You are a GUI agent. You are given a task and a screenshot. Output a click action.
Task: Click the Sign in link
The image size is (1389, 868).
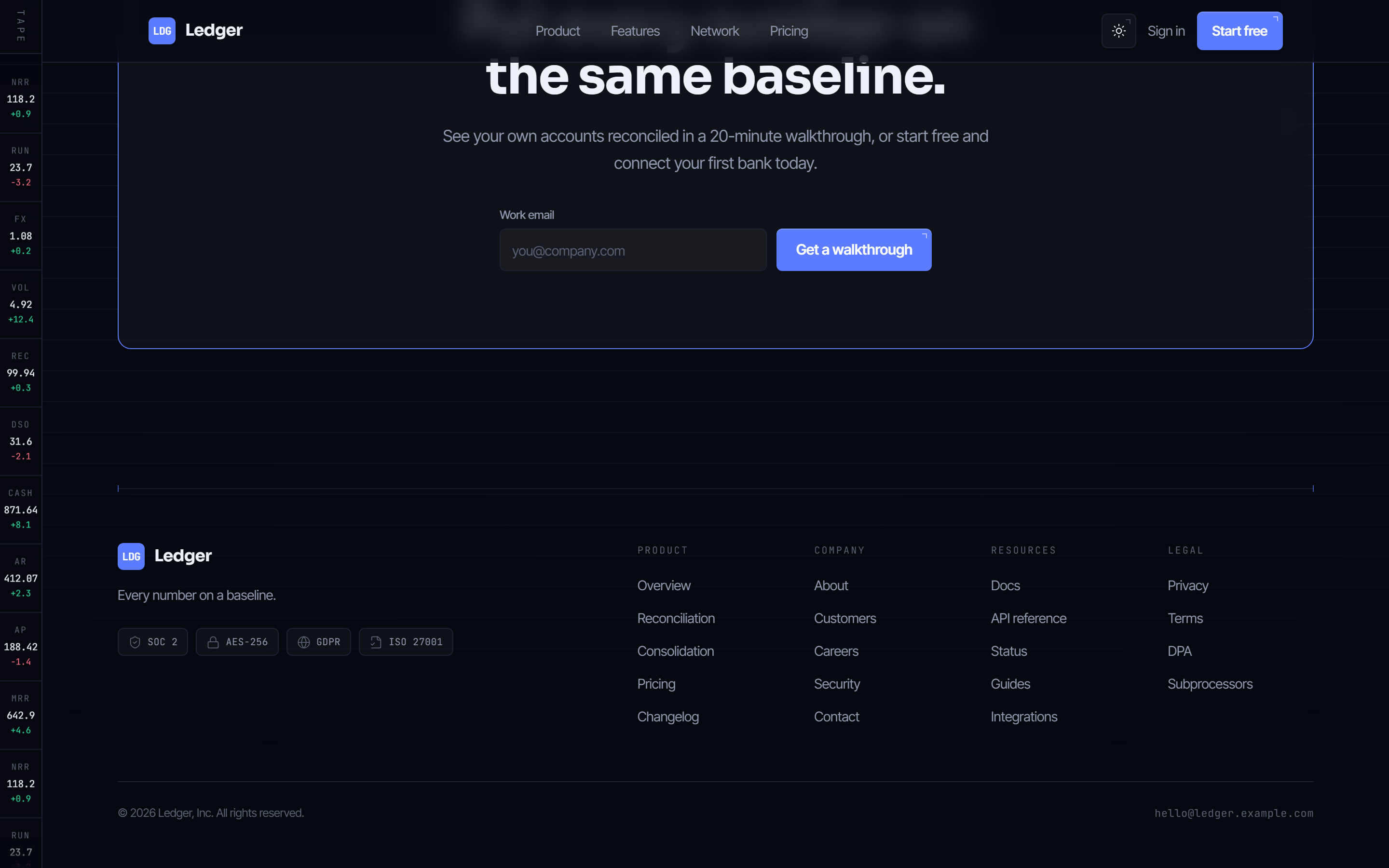(1166, 31)
